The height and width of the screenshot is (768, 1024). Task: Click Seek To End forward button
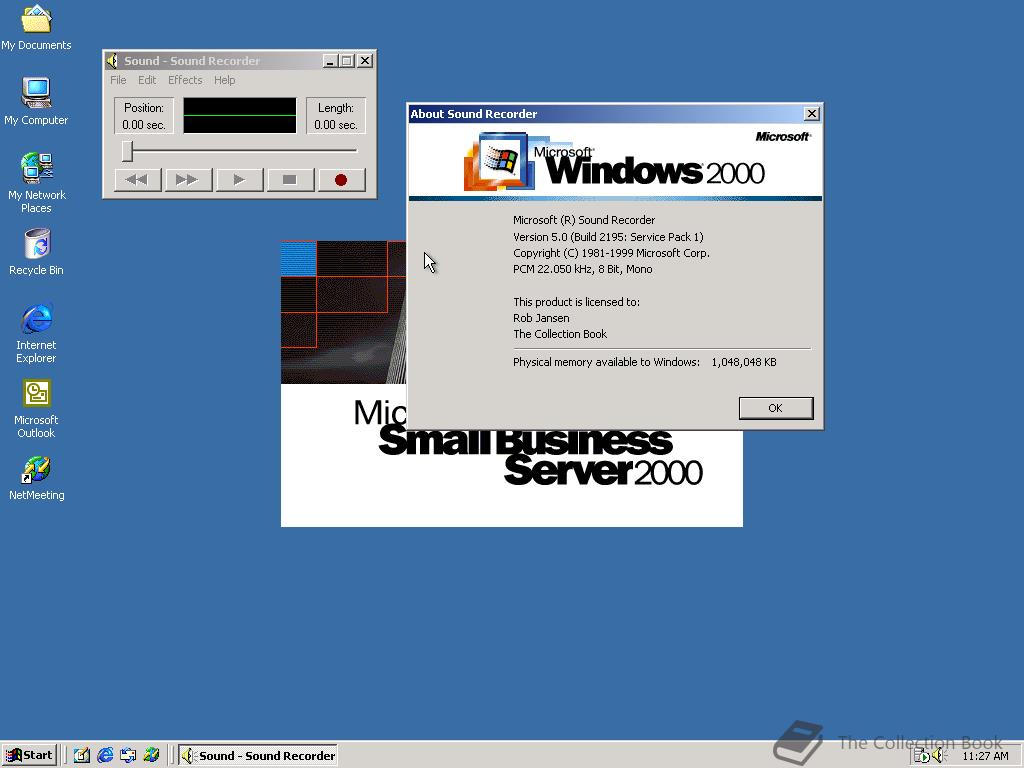point(188,180)
